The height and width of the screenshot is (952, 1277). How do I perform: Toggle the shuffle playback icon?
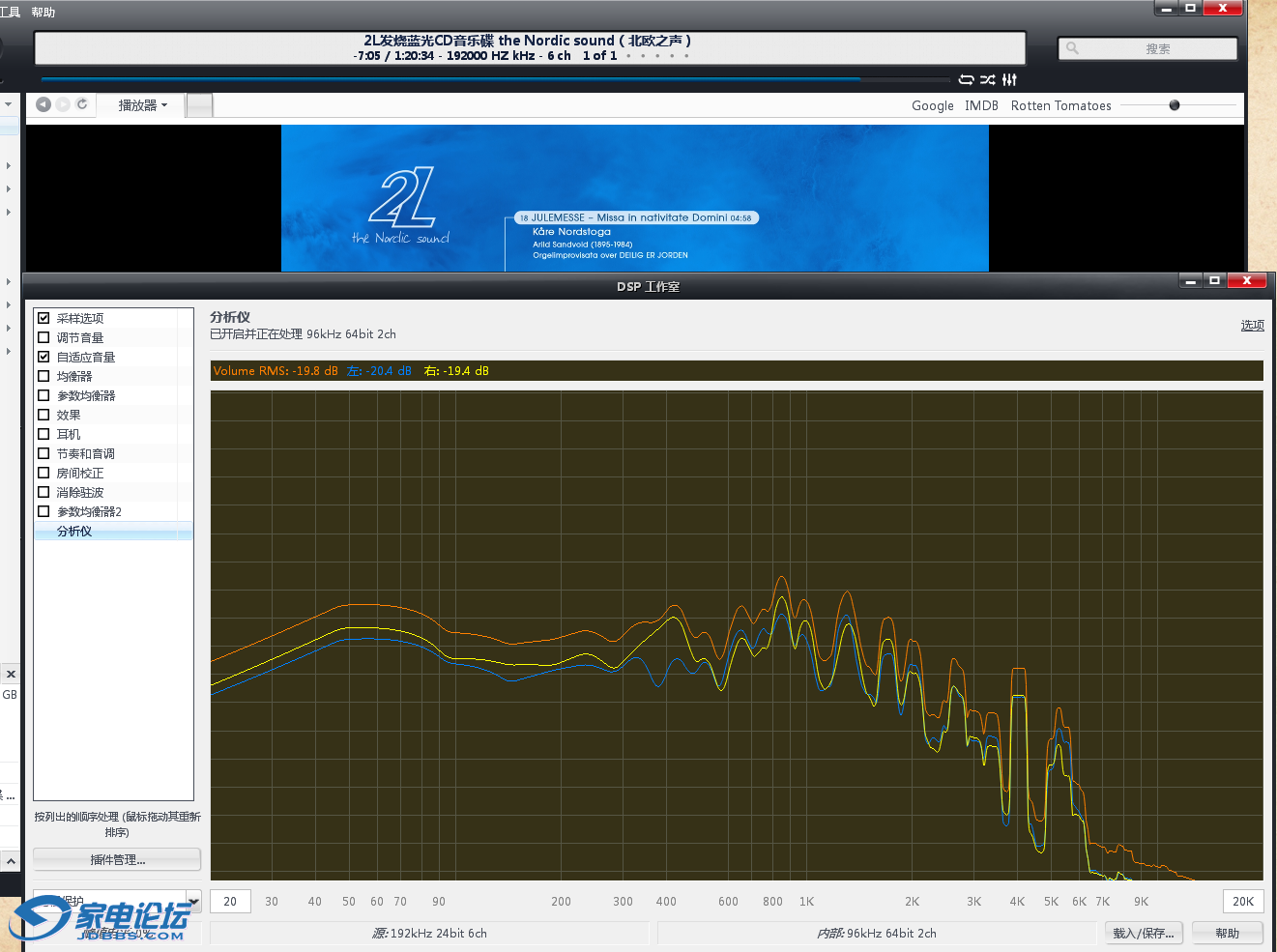[x=987, y=80]
